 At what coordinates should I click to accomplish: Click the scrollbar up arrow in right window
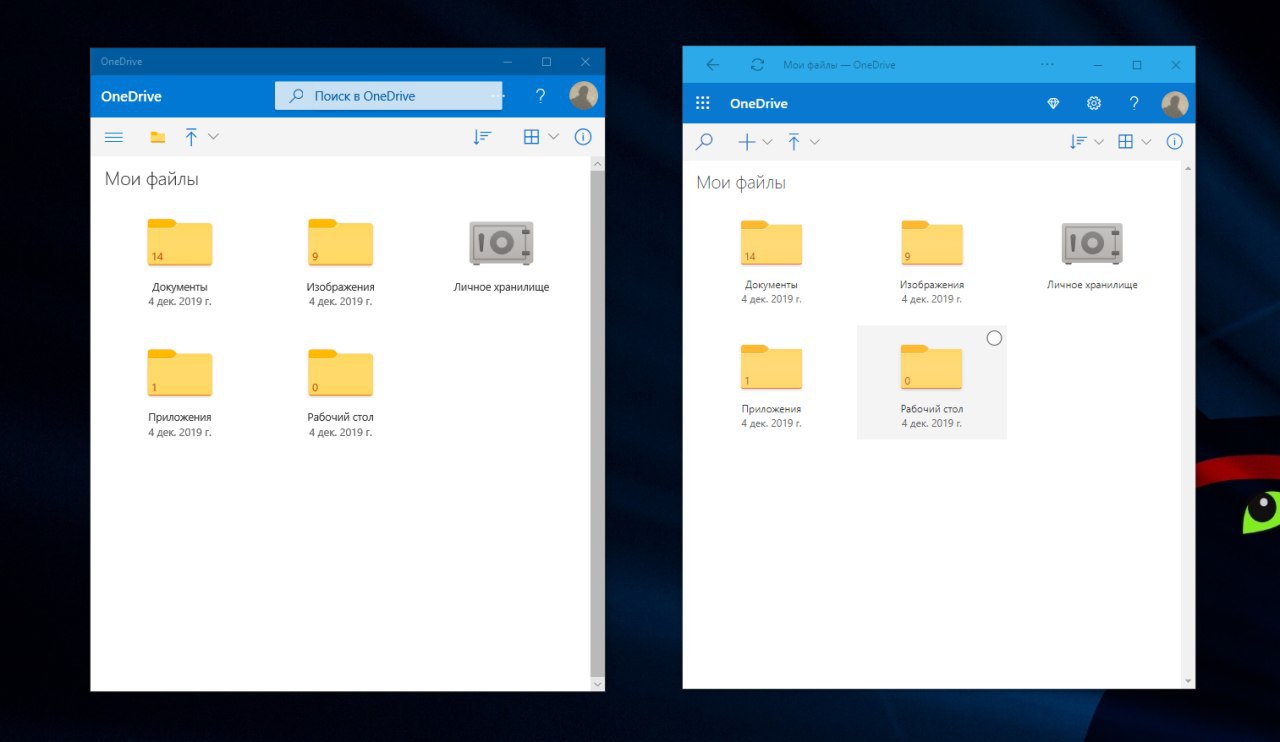(x=1189, y=168)
